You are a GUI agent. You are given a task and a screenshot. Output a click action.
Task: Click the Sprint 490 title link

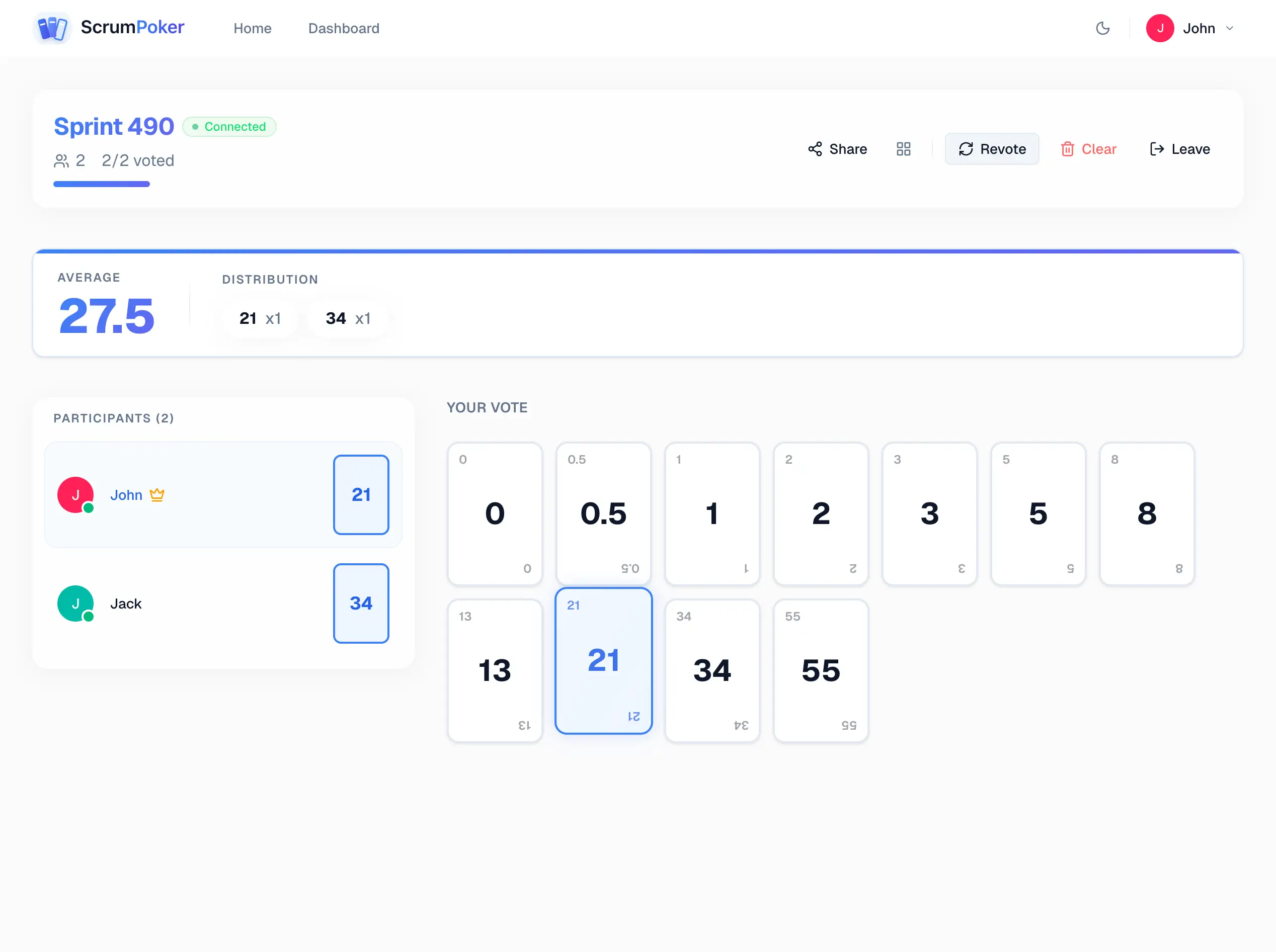point(114,126)
